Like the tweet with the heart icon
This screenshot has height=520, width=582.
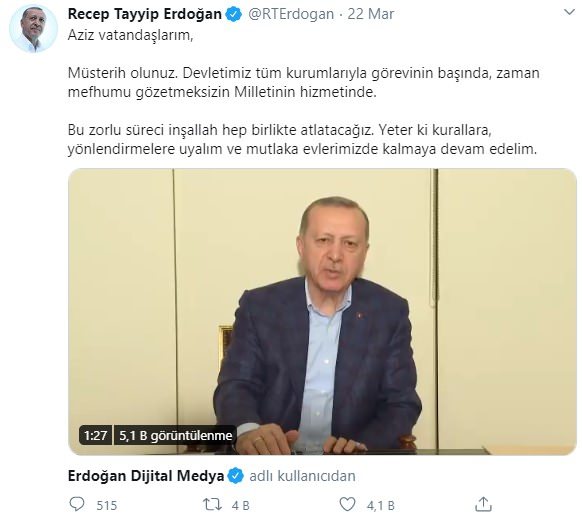click(347, 504)
